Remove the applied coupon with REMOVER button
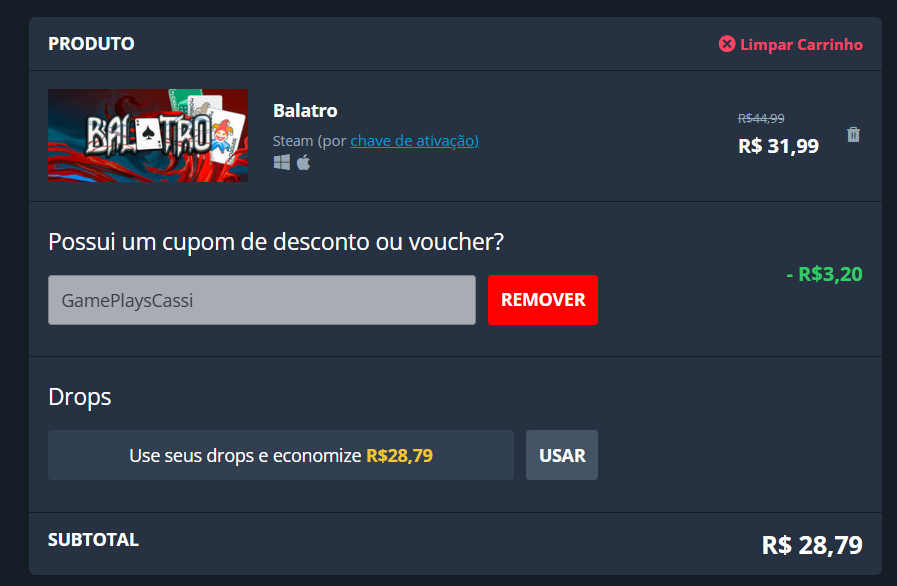 (x=543, y=300)
